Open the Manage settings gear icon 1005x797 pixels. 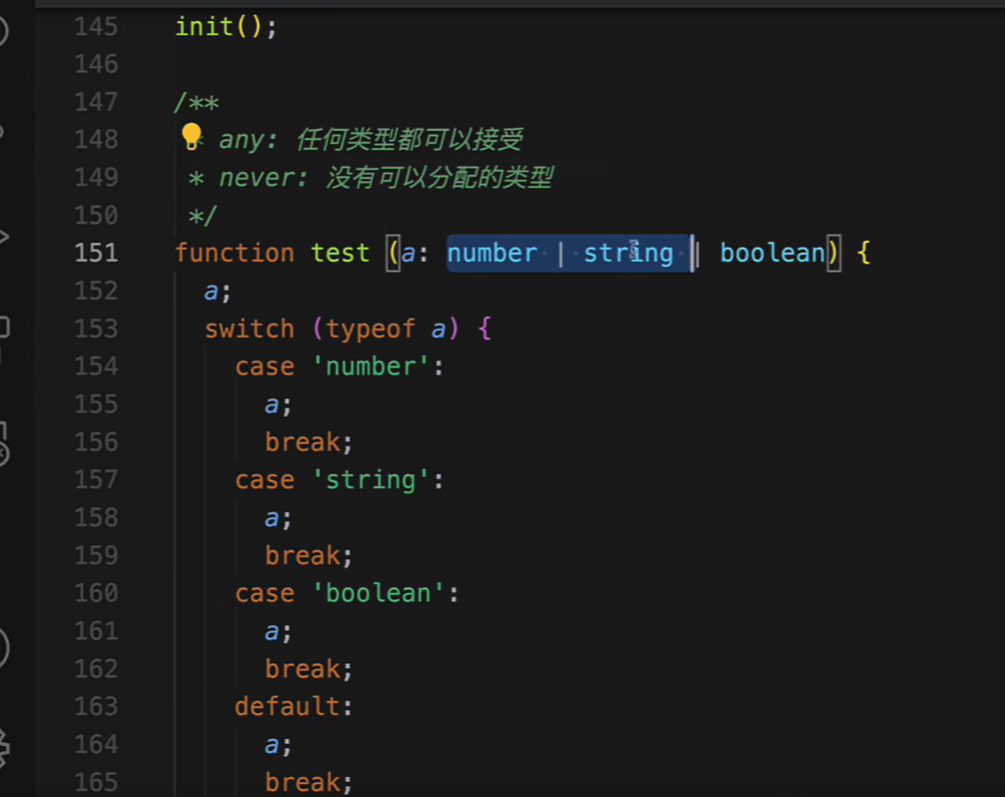[x=6, y=750]
